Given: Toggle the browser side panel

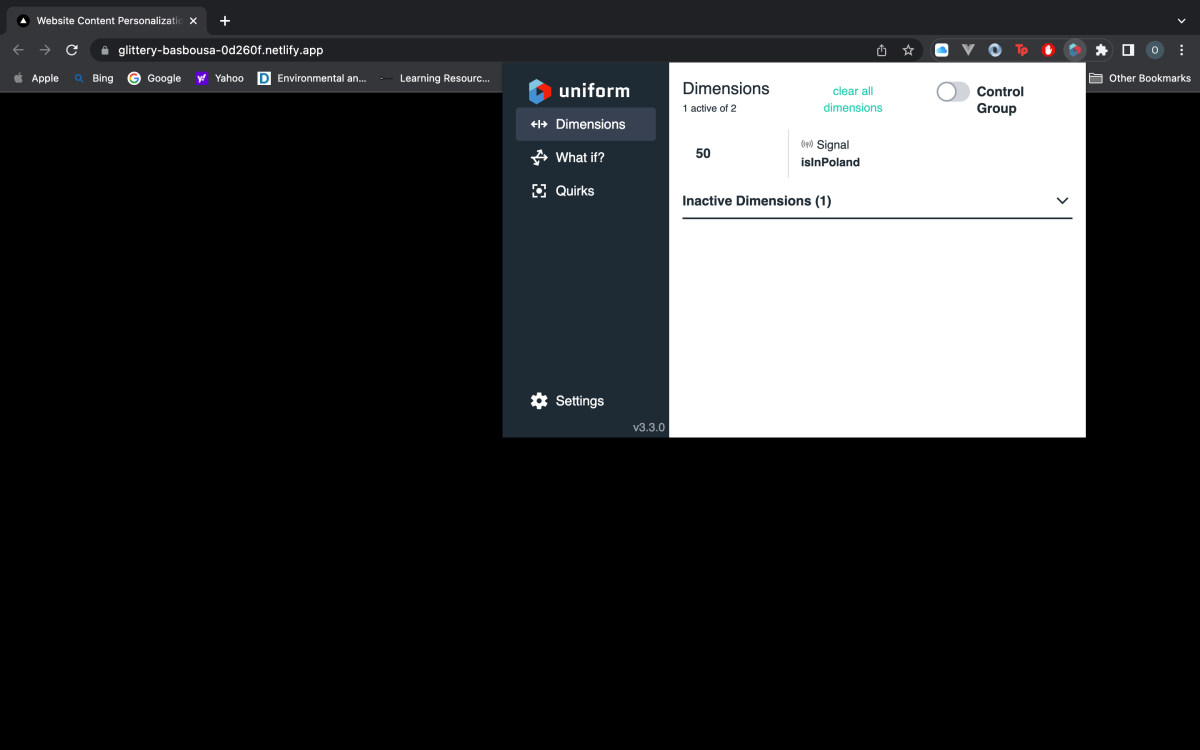Looking at the screenshot, I should pyautogui.click(x=1128, y=50).
